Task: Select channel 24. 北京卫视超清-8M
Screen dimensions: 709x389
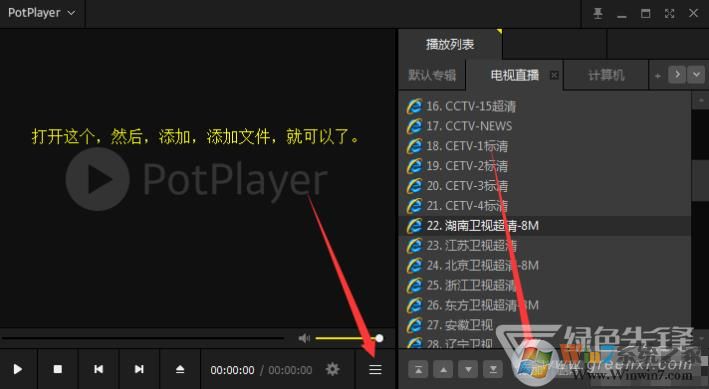Action: [545, 266]
